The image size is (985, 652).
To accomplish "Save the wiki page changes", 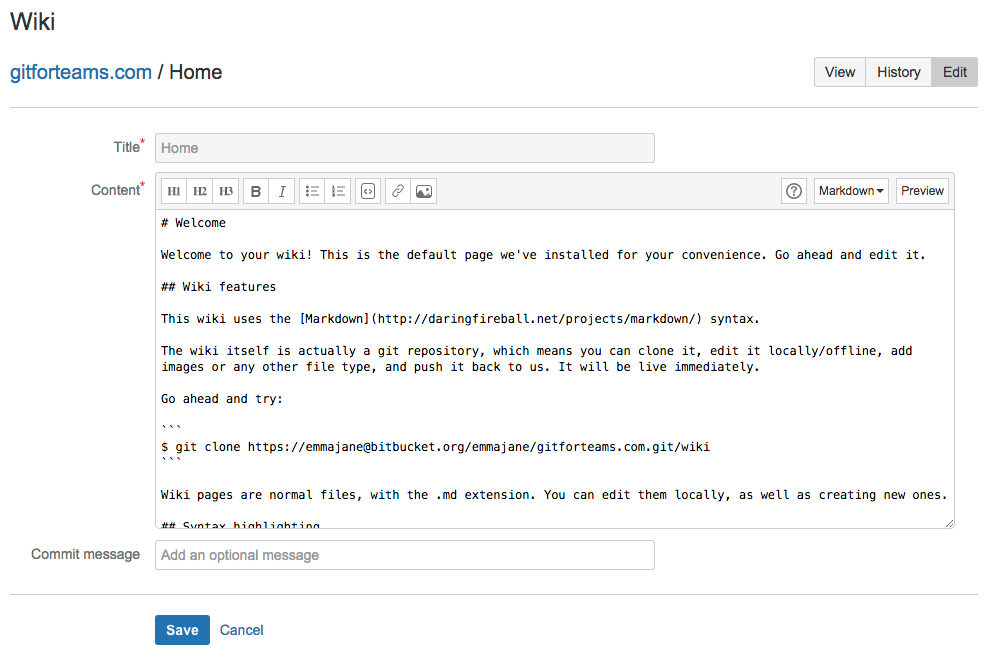I will 181,629.
